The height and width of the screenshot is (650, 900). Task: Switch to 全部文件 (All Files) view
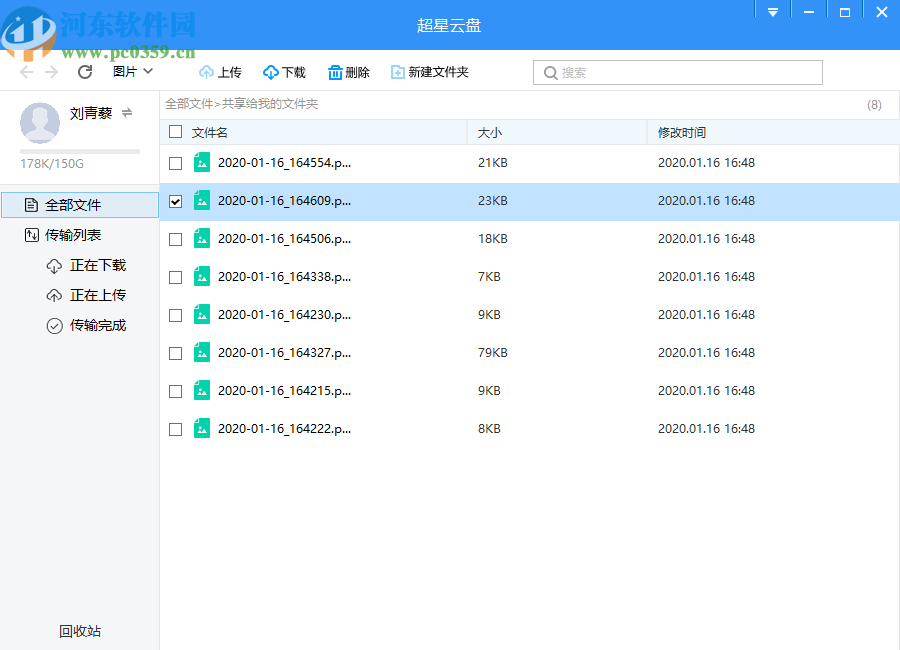tap(74, 204)
